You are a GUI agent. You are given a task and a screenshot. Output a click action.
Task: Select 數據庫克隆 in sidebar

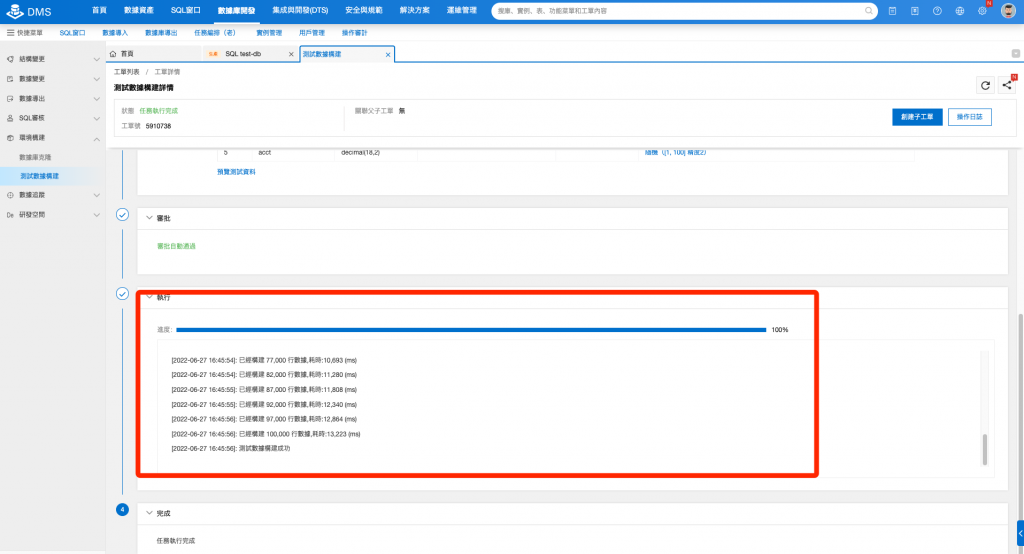coord(35,157)
